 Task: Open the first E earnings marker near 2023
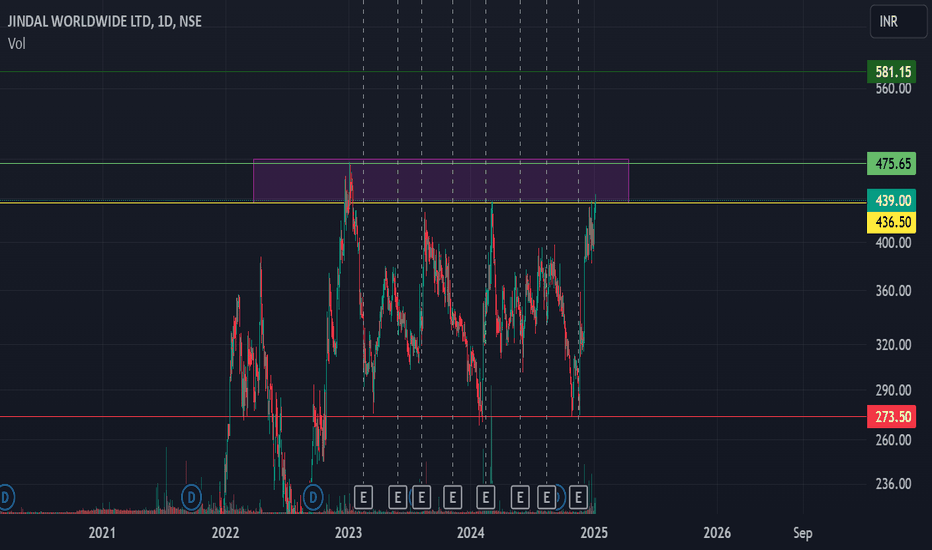363,497
